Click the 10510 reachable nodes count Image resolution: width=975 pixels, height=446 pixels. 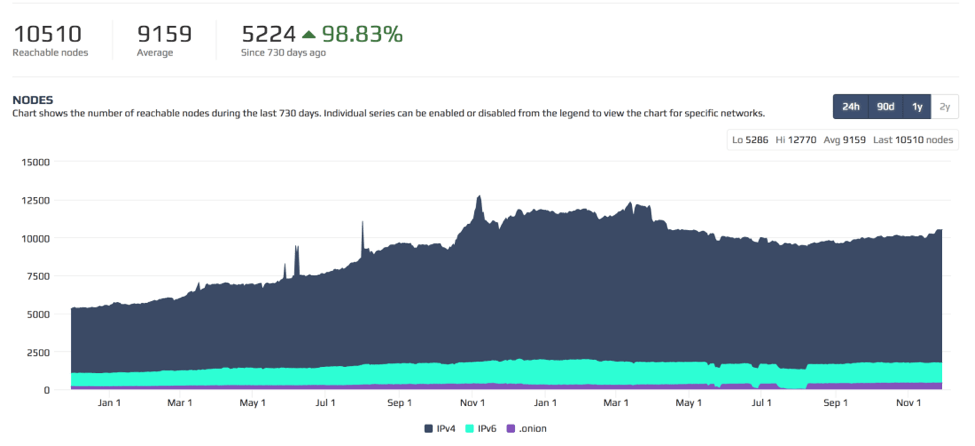47,34
